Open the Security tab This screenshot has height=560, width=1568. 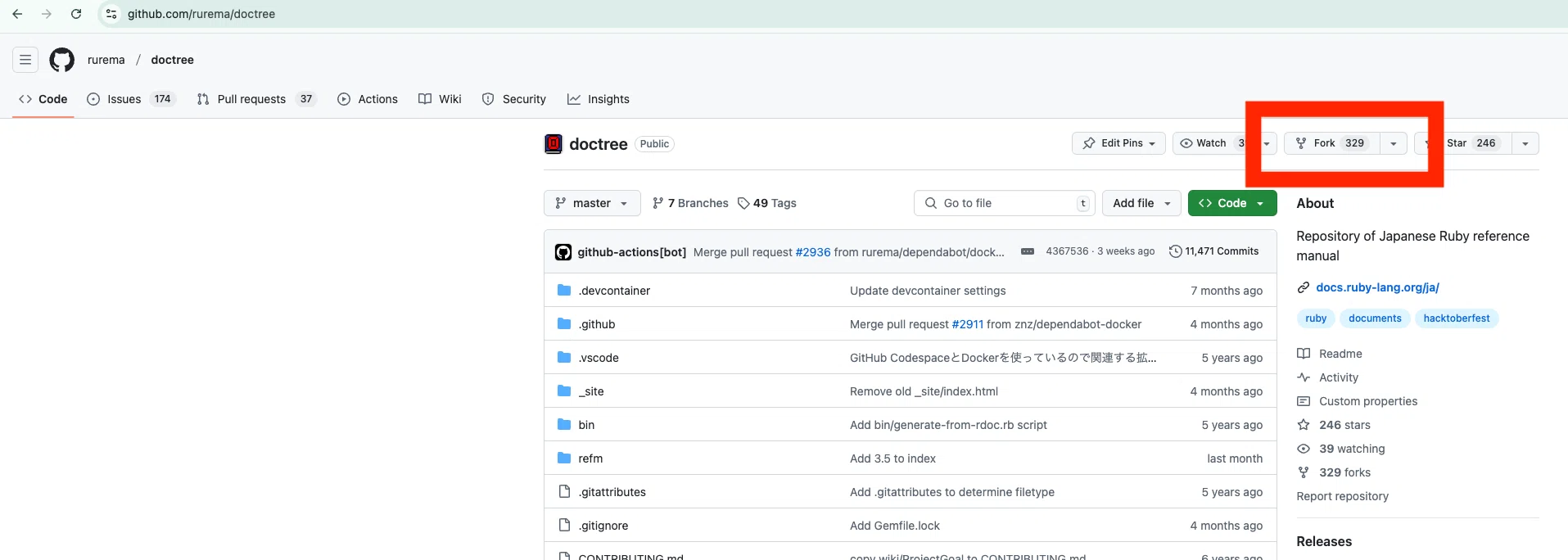coord(514,99)
